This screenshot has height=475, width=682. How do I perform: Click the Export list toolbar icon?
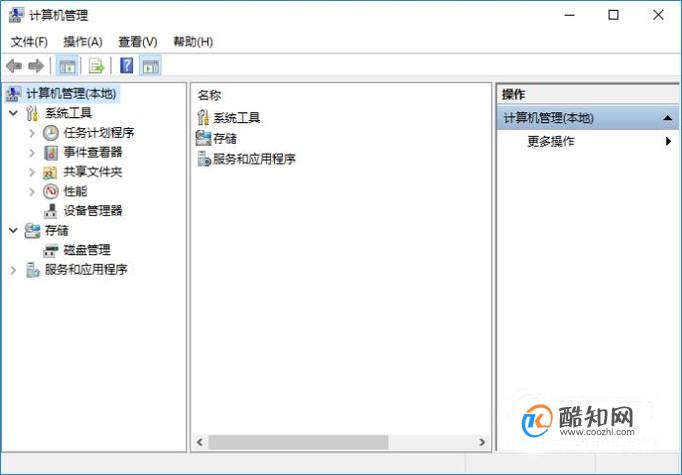coord(97,66)
